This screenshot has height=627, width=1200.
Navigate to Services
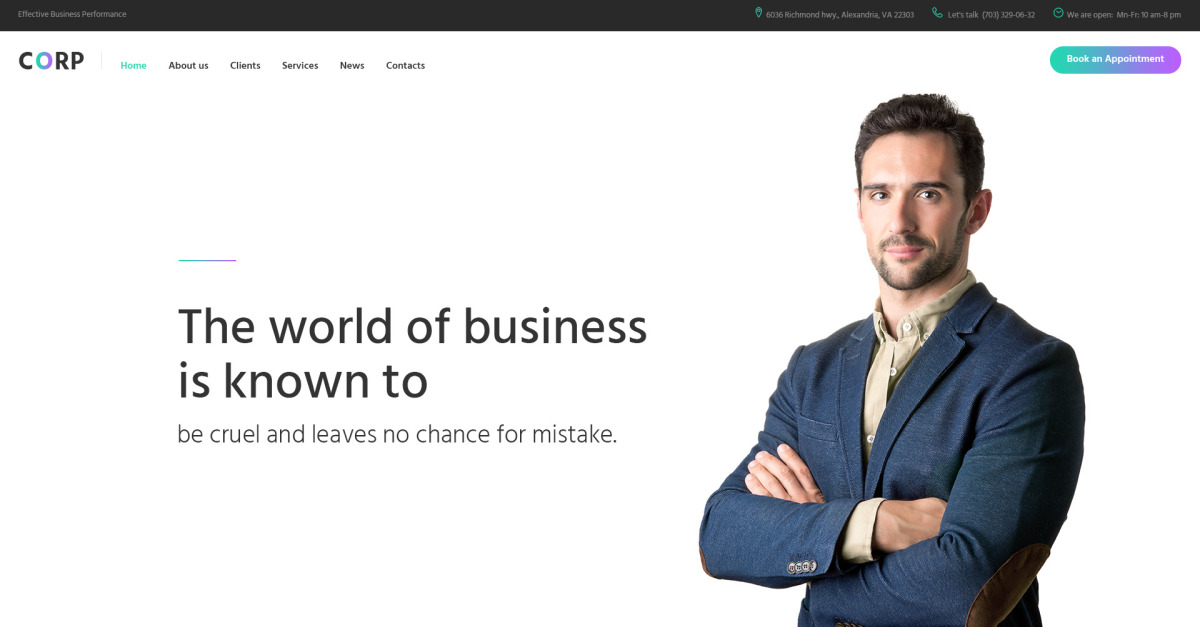(x=300, y=66)
